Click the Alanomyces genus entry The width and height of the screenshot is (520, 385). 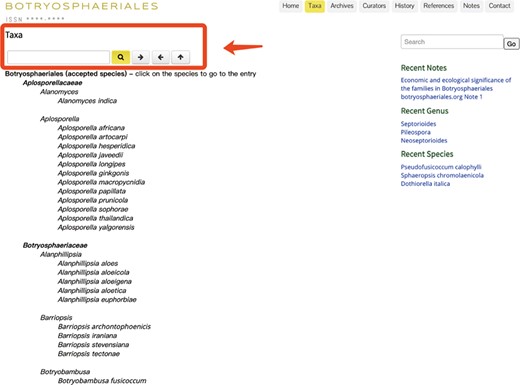coord(59,92)
